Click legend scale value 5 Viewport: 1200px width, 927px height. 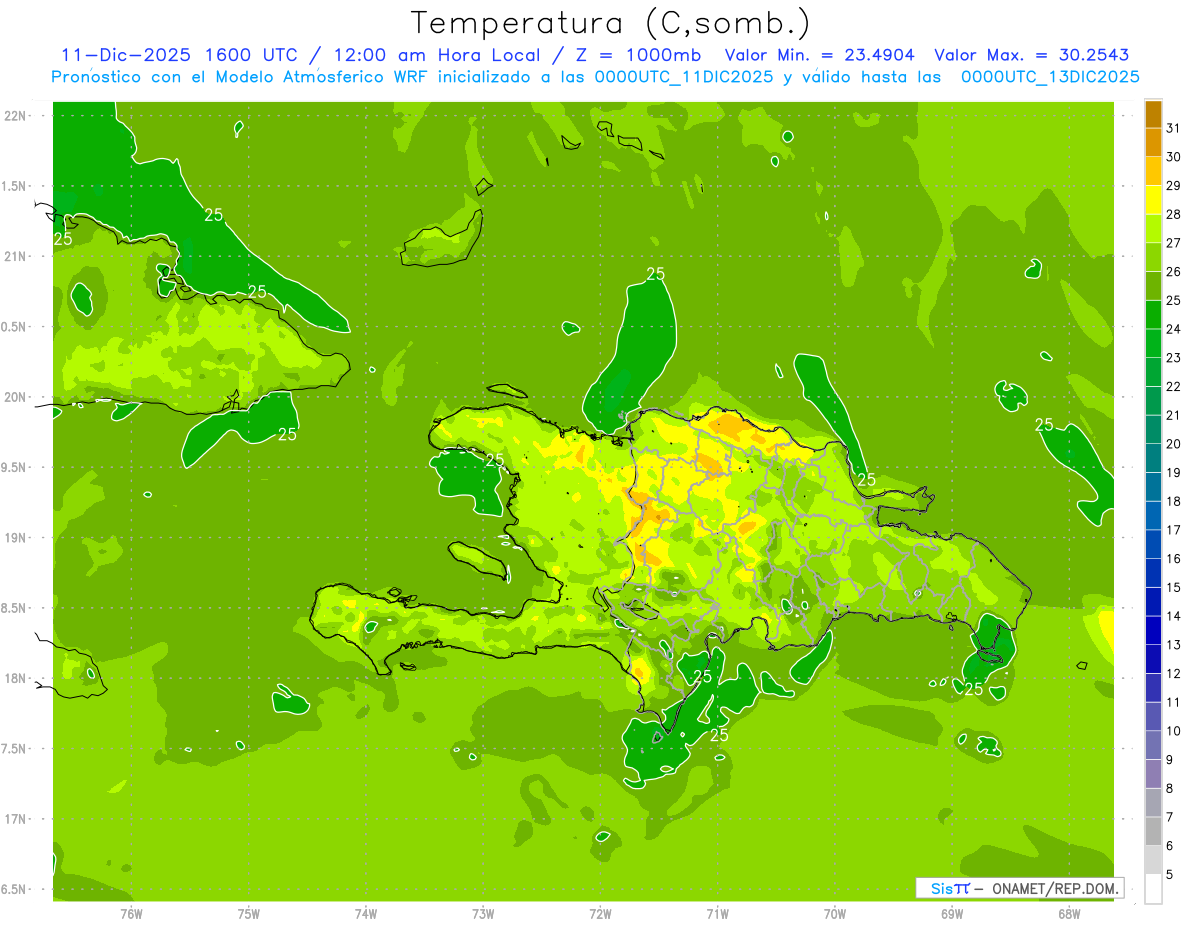1170,875
